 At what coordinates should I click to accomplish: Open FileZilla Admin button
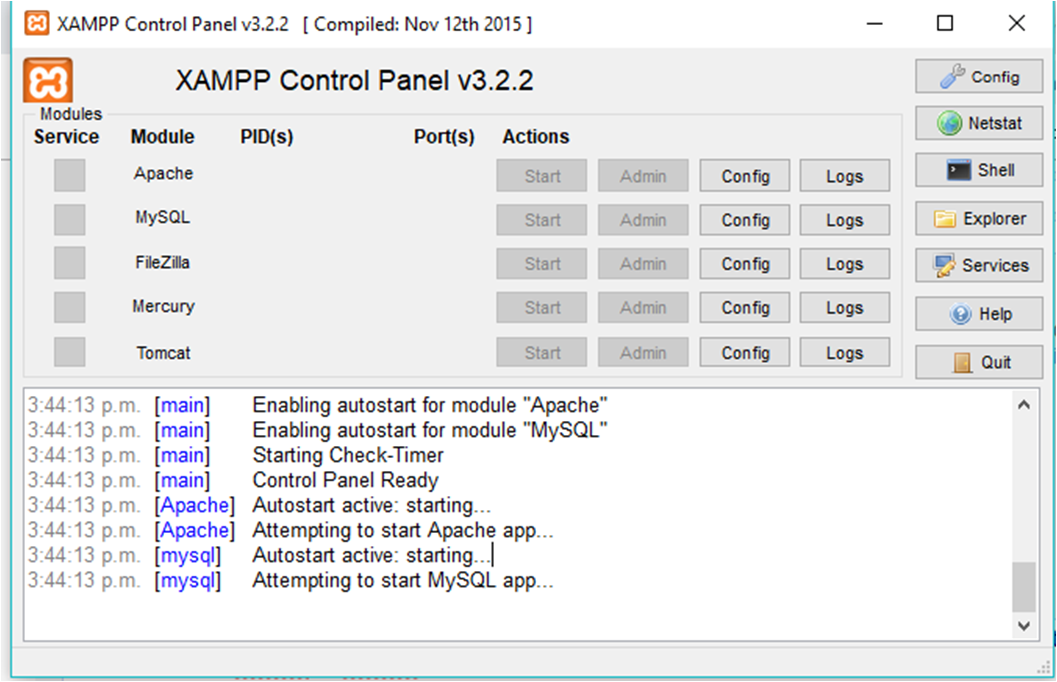(x=643, y=264)
